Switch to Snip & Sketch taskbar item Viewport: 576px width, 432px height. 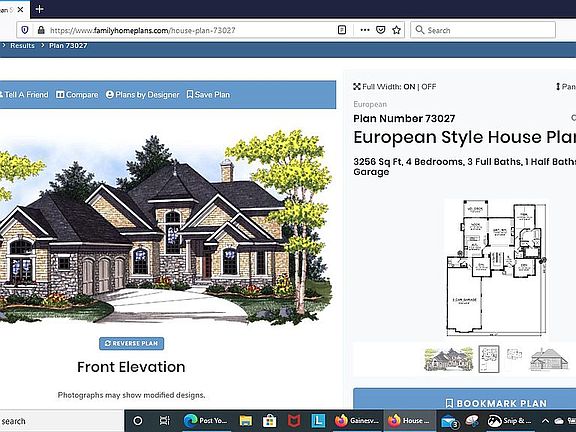[x=509, y=421]
